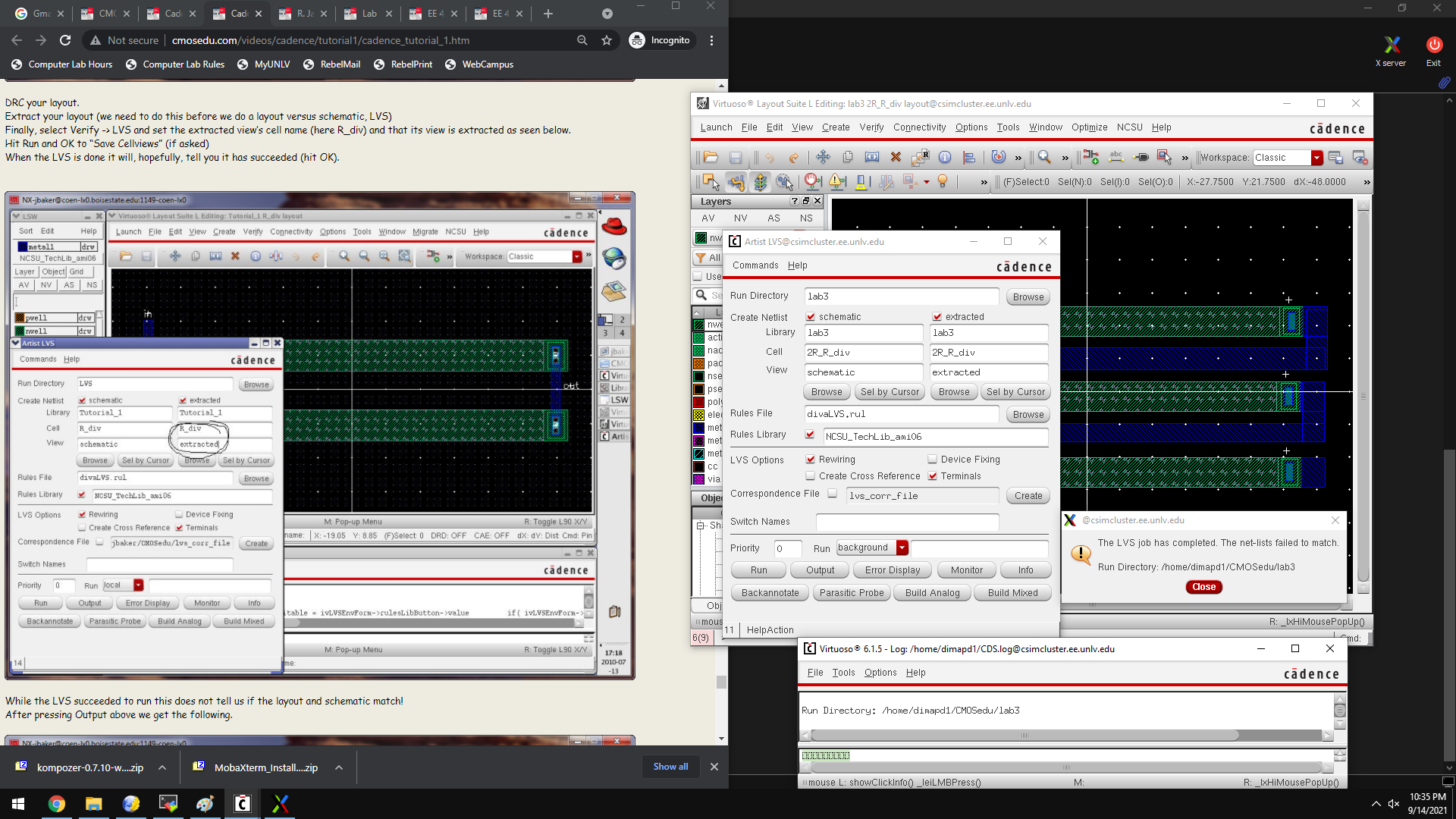This screenshot has height=819, width=1456.
Task: Expand the toolbar overflow chevron after zoom icon
Action: tap(1065, 158)
